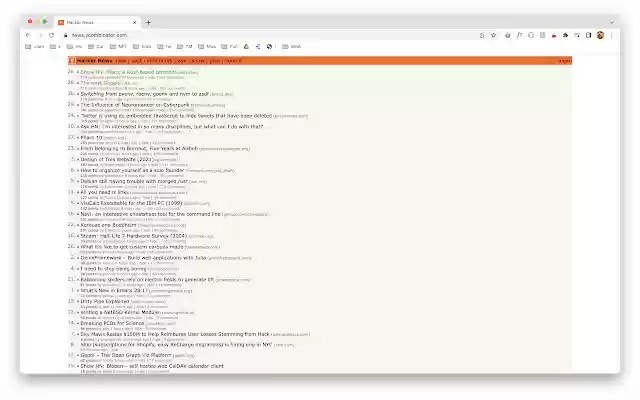Image resolution: width=640 pixels, height=400 pixels.
Task: Open 'Ask HN: interested in so many disciplines'
Action: pyautogui.click(x=172, y=127)
